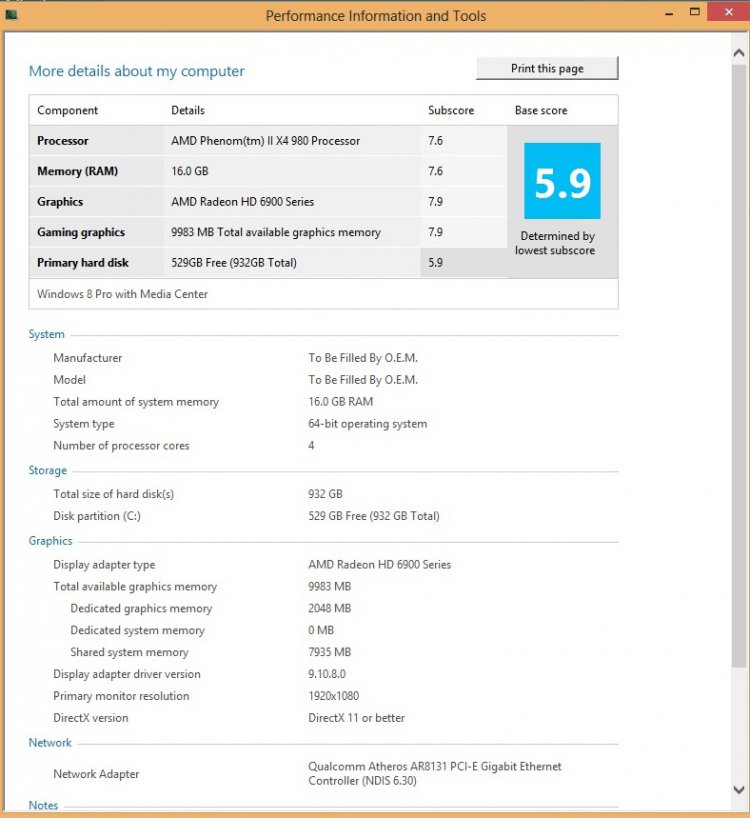Click the System section heading

[46, 334]
